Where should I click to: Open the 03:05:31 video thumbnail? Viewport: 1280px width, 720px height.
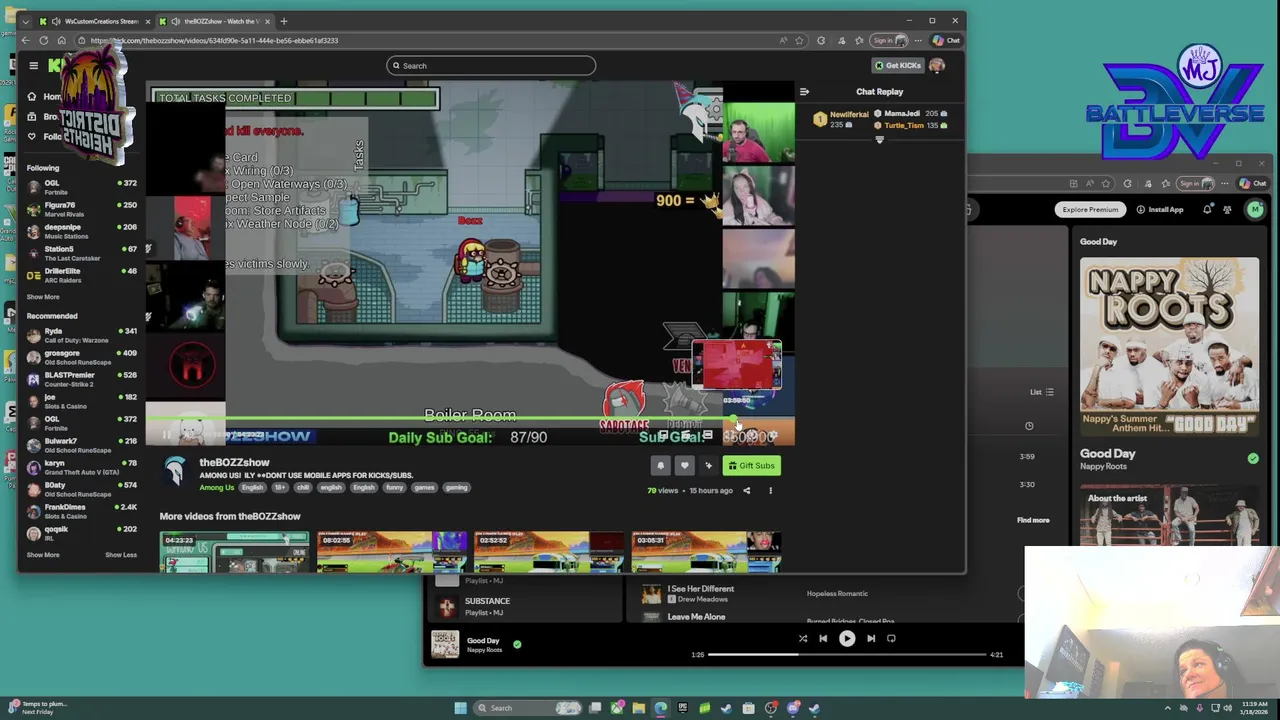(705, 552)
